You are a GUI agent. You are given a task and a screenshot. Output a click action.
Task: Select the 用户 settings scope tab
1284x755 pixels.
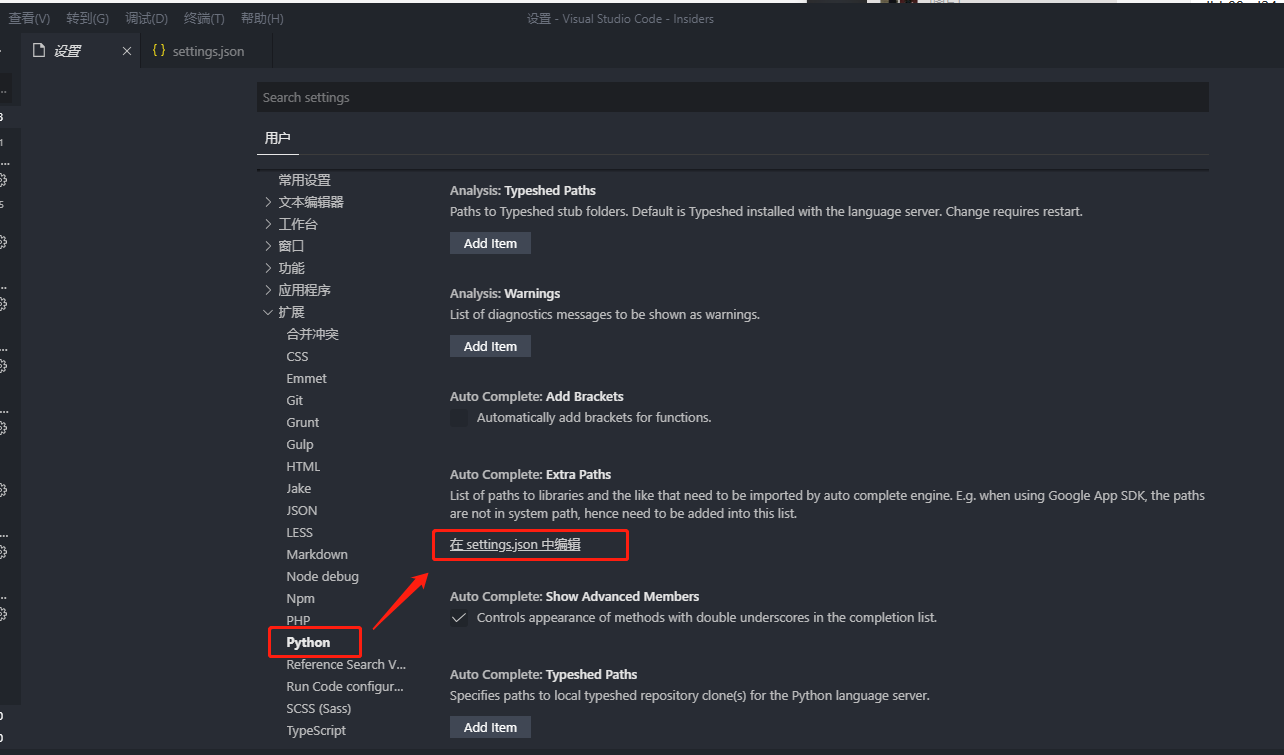pyautogui.click(x=277, y=138)
